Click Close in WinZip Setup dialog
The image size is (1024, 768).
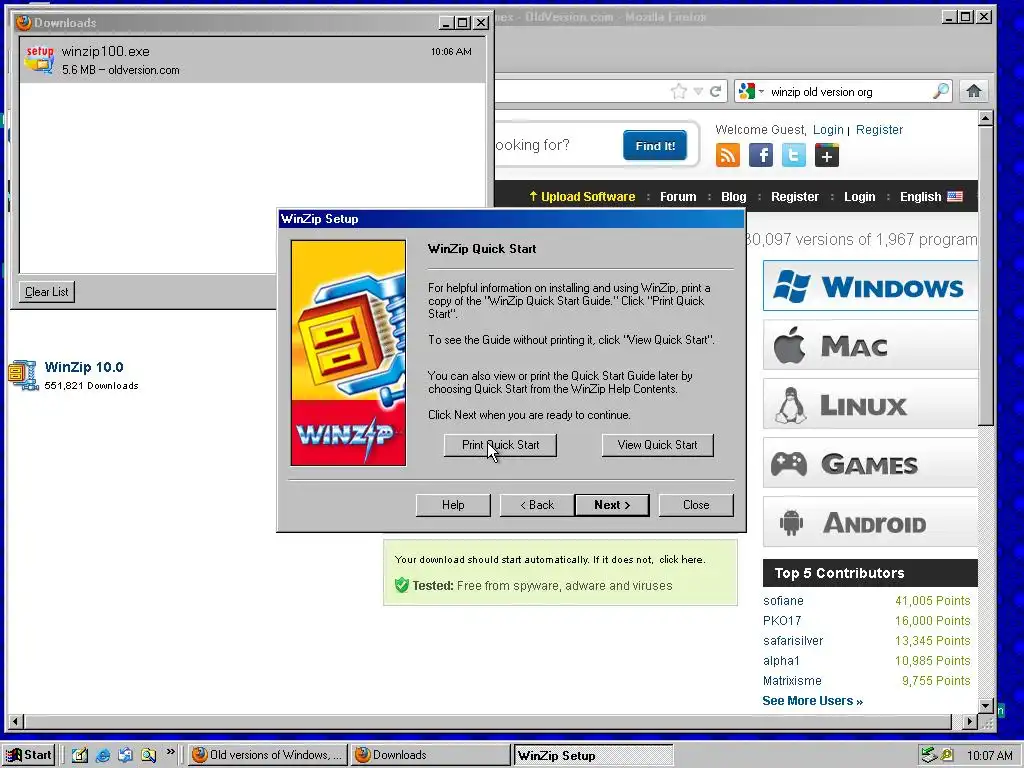[696, 505]
